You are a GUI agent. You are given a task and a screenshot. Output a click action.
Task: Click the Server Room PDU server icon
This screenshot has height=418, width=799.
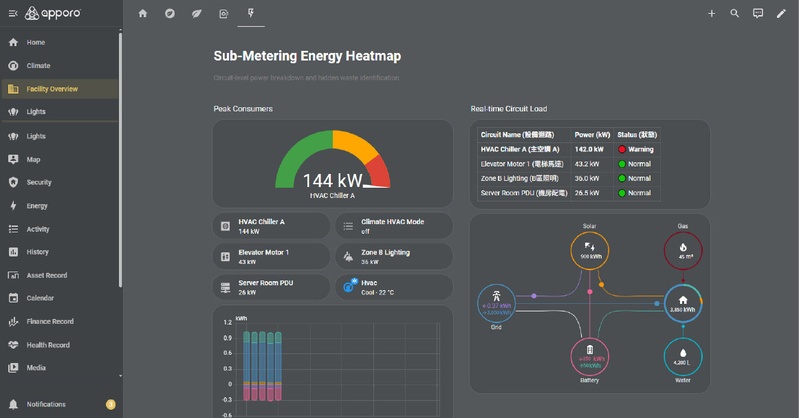coord(225,288)
